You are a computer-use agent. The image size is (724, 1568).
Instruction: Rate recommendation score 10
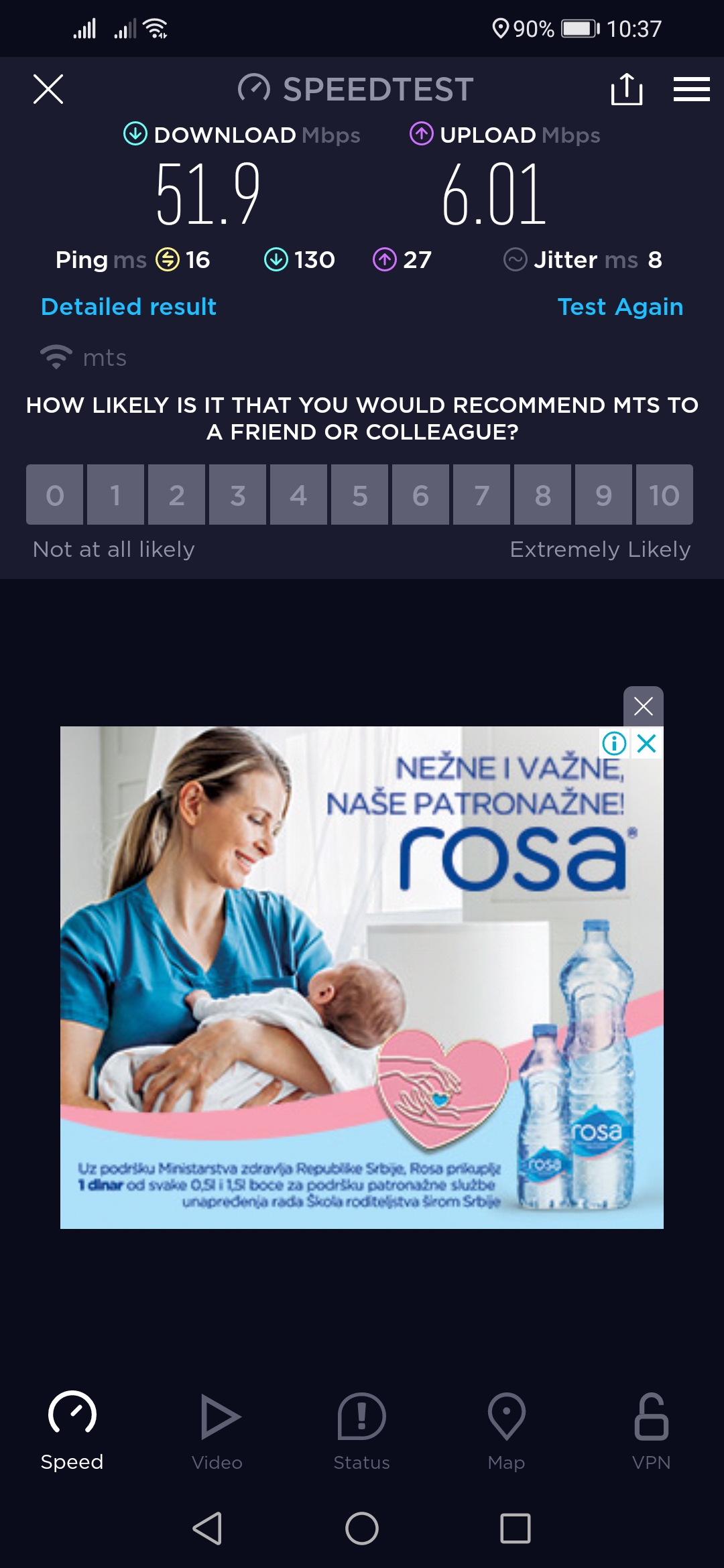pyautogui.click(x=664, y=495)
